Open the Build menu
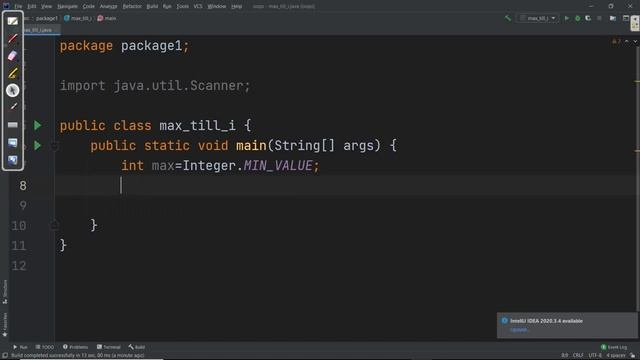Viewport: 640px width, 360px height. pos(152,6)
